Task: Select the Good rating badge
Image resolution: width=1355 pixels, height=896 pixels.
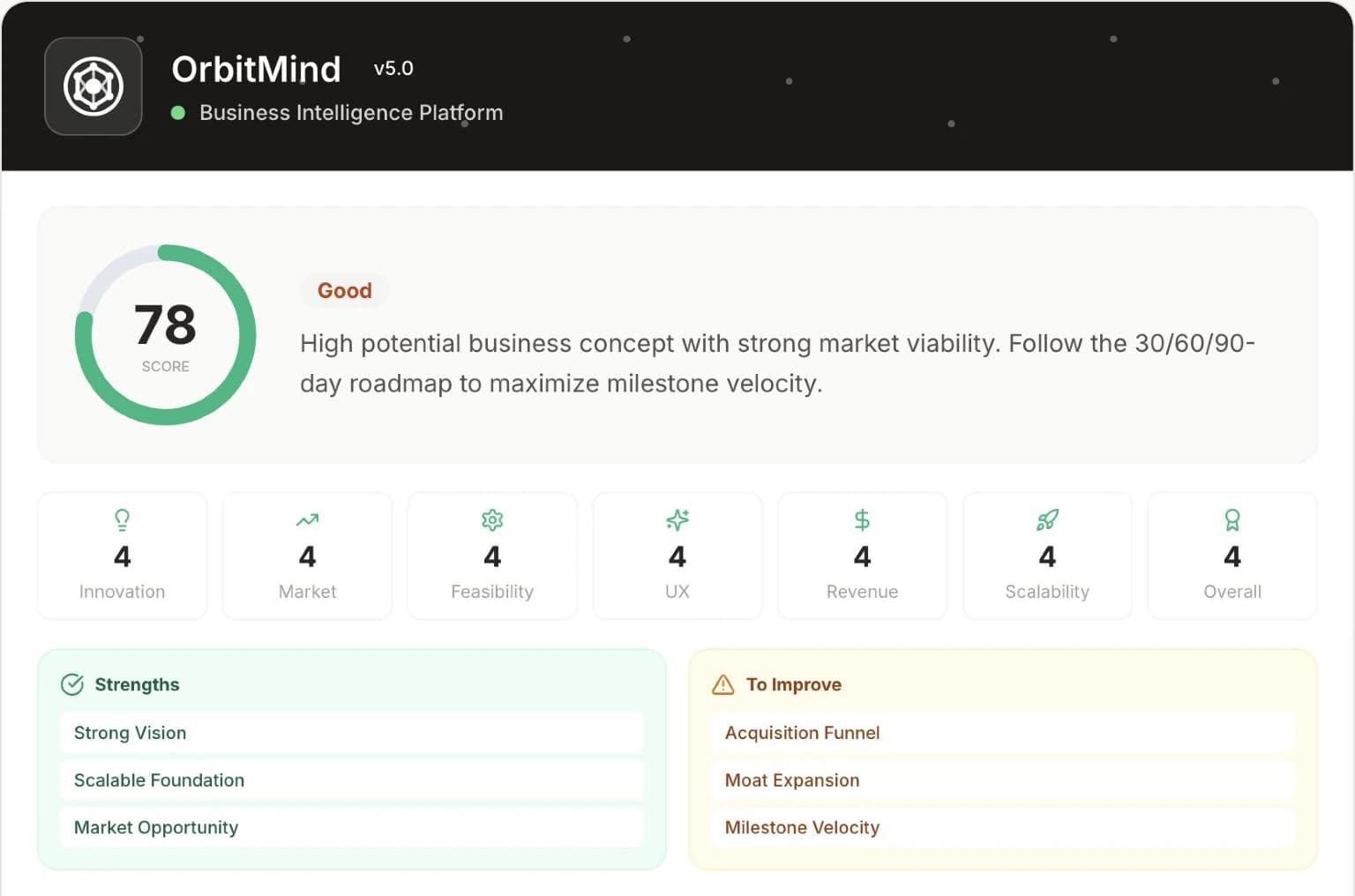Action: pos(345,290)
